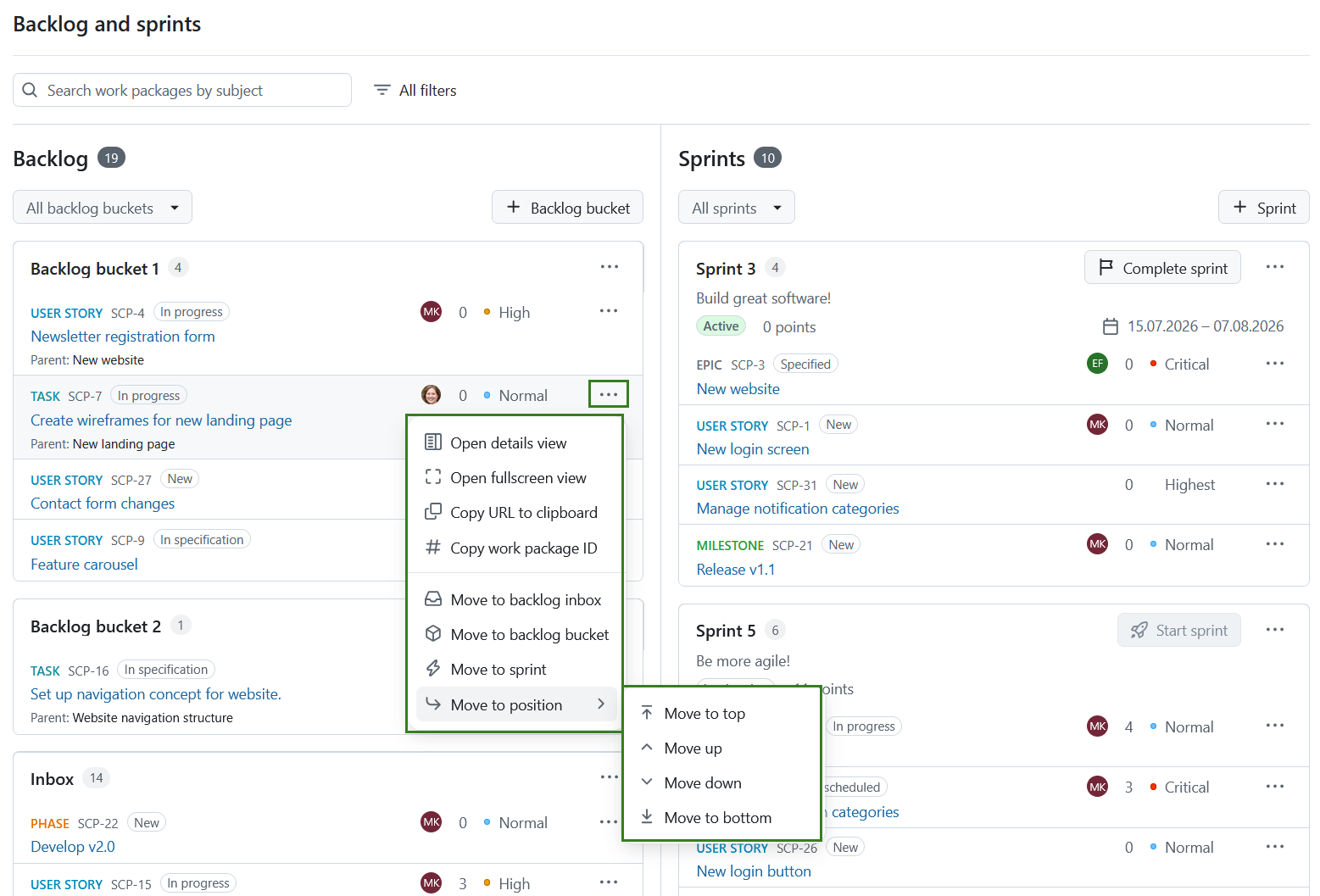
Task: Open New login screen link
Action: click(753, 448)
